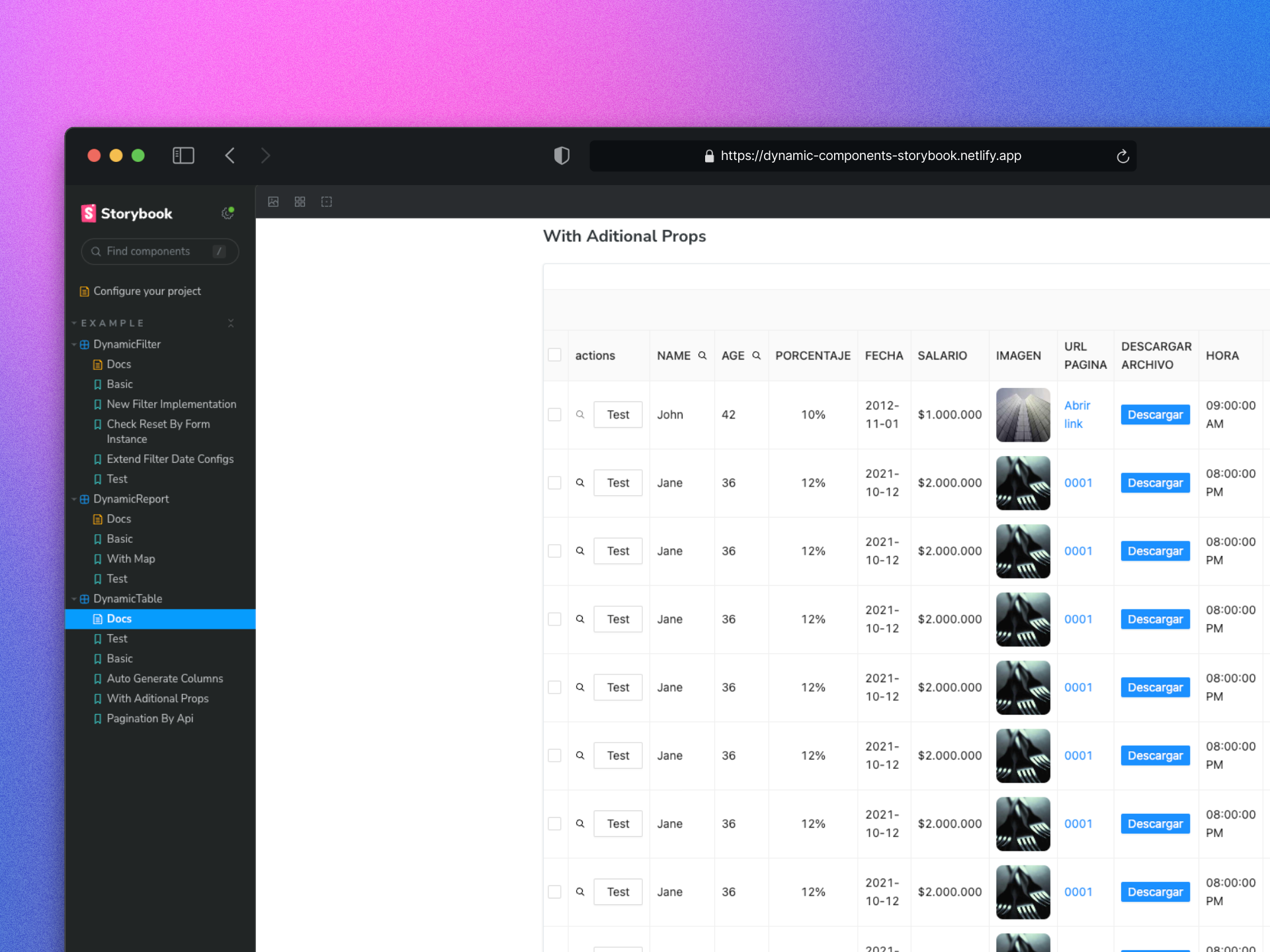Click the NAME column search icon

coord(702,356)
